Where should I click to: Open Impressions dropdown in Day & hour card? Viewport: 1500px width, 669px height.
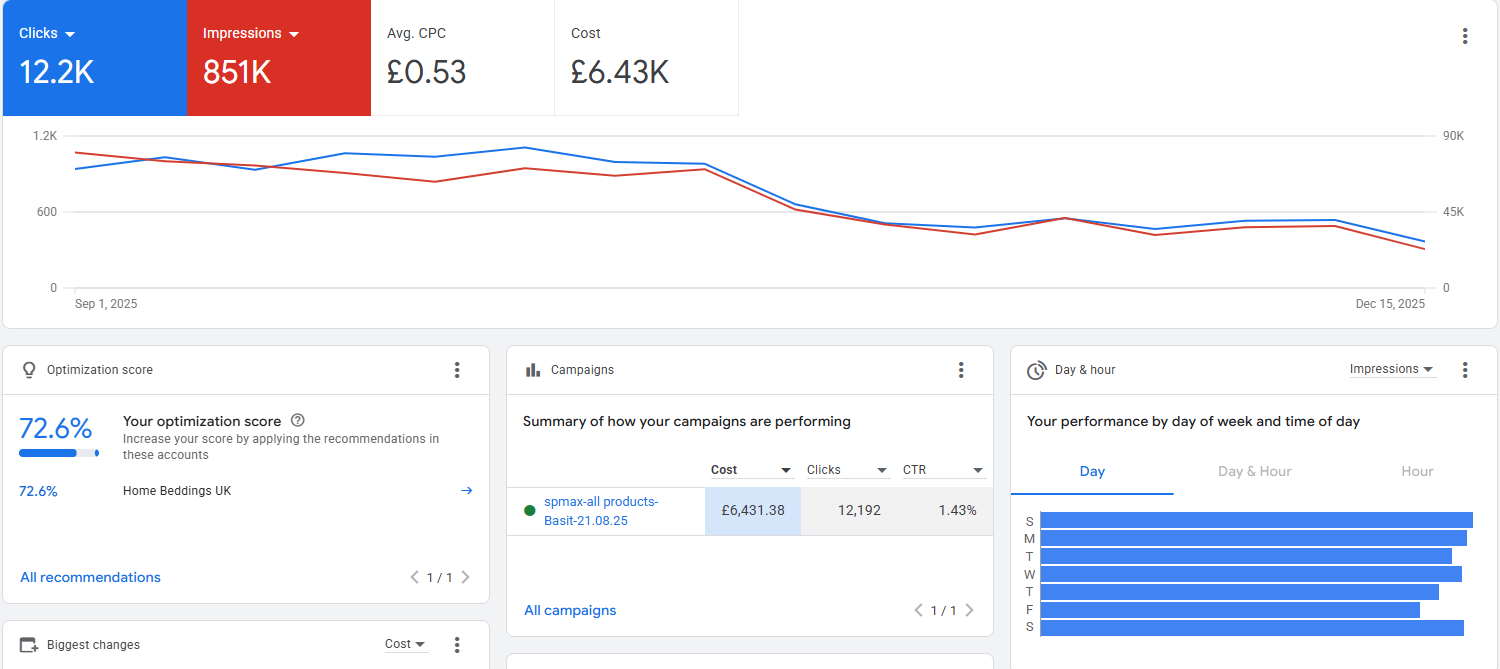(1391, 370)
